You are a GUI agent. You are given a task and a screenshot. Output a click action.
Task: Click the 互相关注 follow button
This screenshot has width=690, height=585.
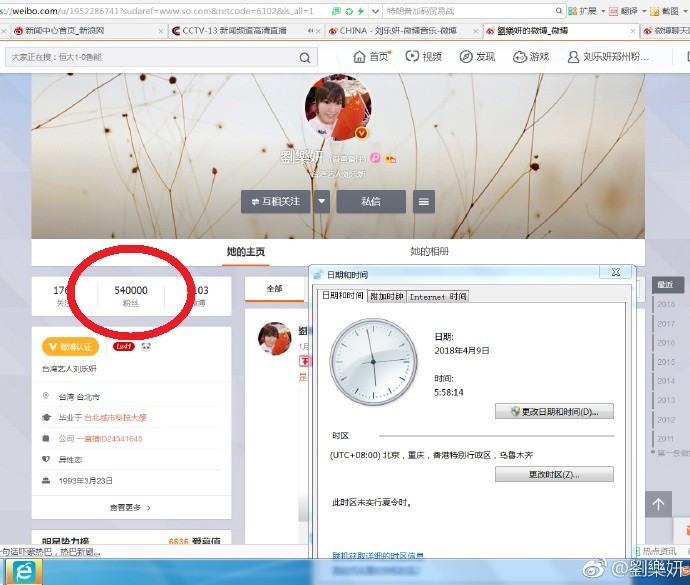[x=276, y=201]
